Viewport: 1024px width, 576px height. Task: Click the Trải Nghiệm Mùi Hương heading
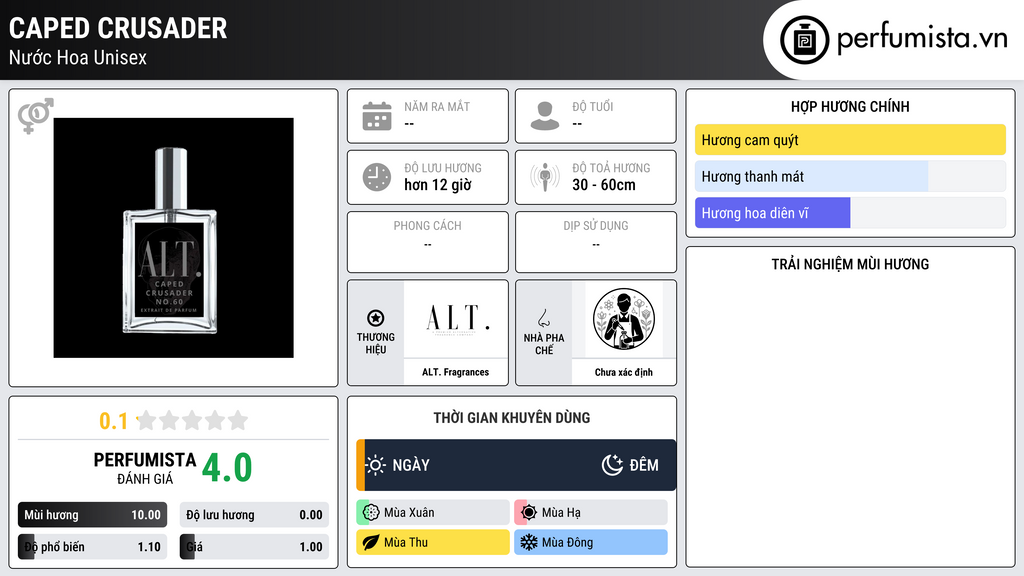coord(850,264)
